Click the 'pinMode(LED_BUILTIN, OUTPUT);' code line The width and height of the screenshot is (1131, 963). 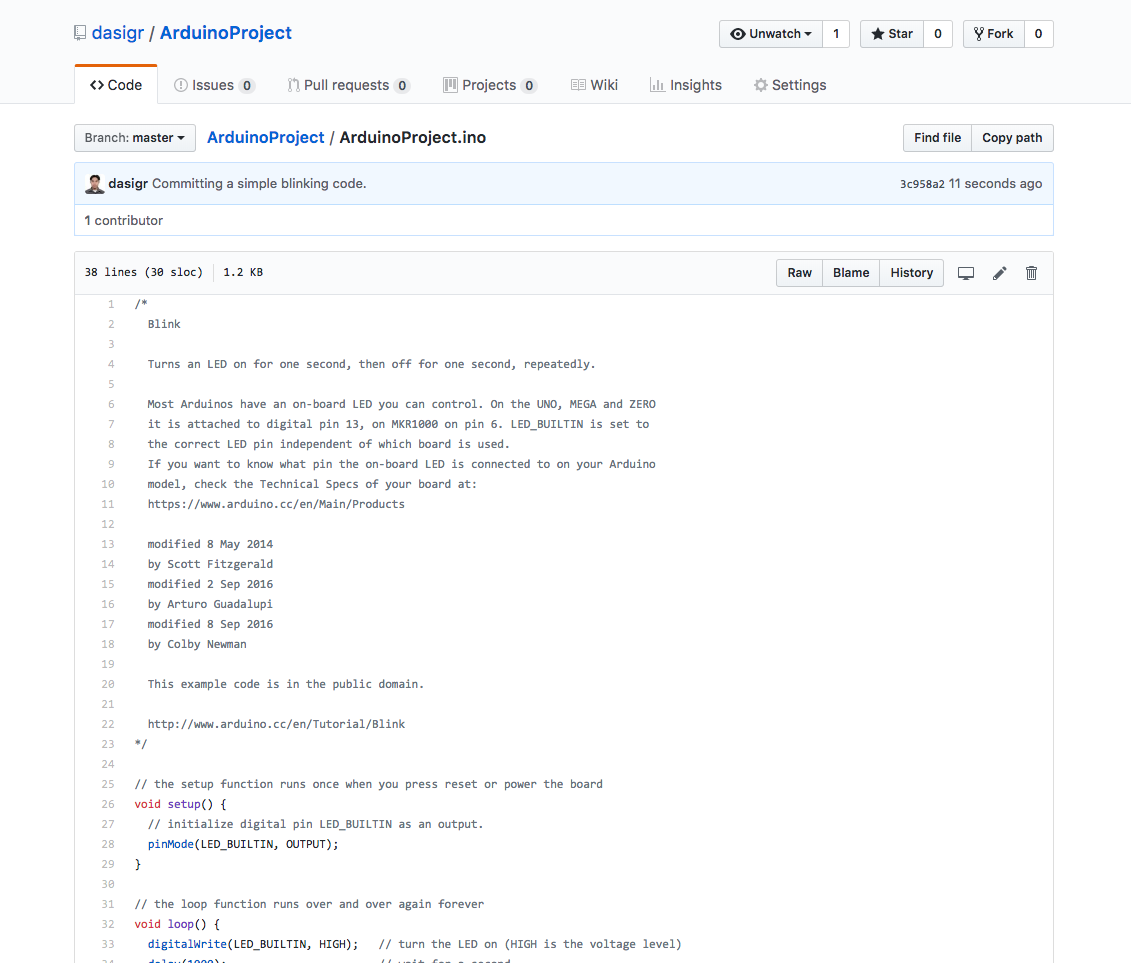coord(243,844)
